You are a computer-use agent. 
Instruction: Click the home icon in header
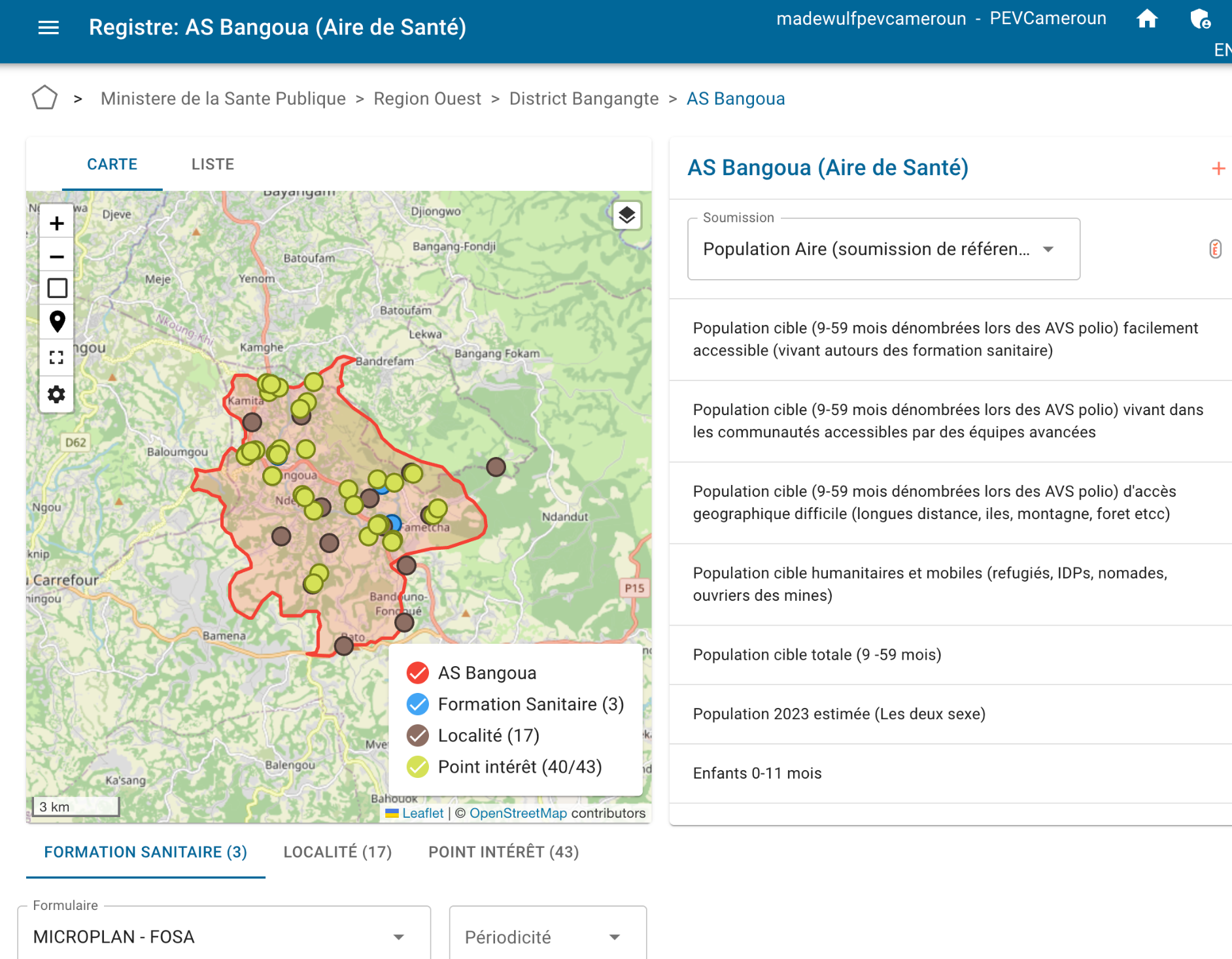1146,19
